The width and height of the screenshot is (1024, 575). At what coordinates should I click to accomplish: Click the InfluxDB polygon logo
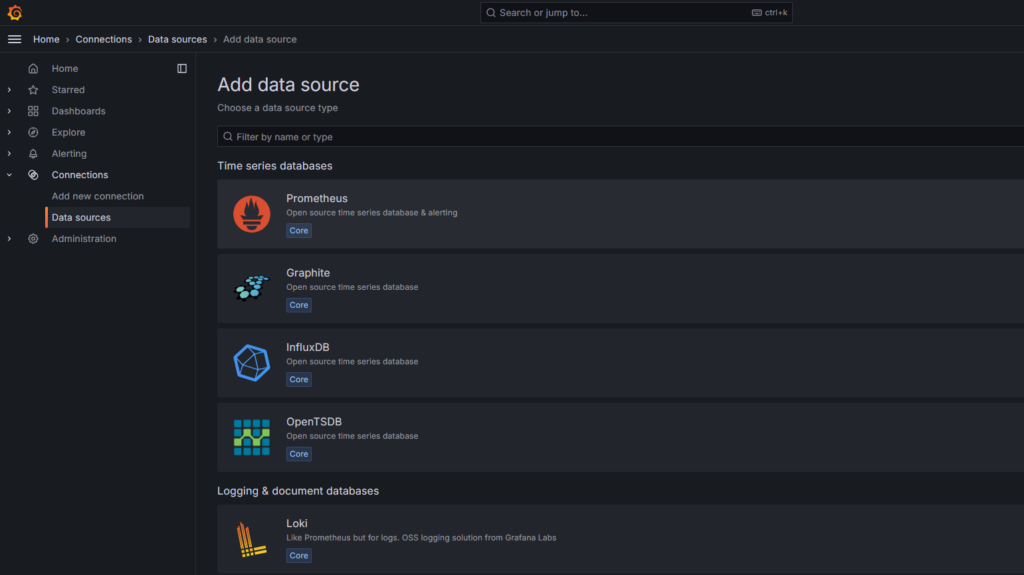(x=251, y=363)
